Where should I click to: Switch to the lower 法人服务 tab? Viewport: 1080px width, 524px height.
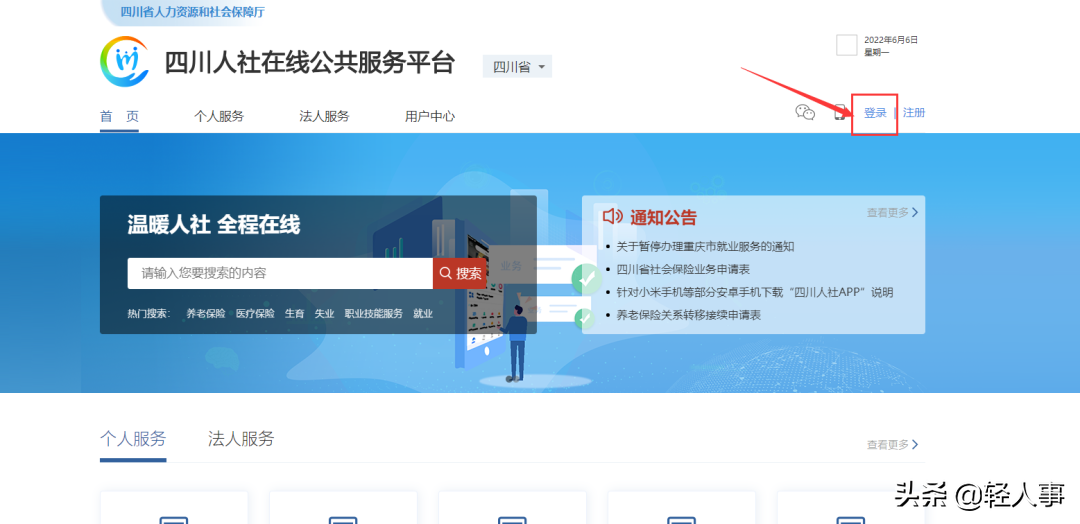(241, 439)
